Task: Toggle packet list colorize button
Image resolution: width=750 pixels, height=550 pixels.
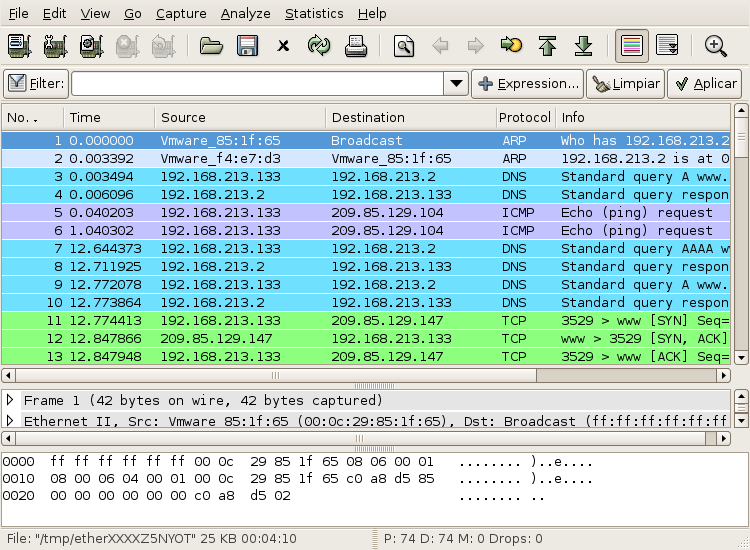Action: tap(632, 46)
